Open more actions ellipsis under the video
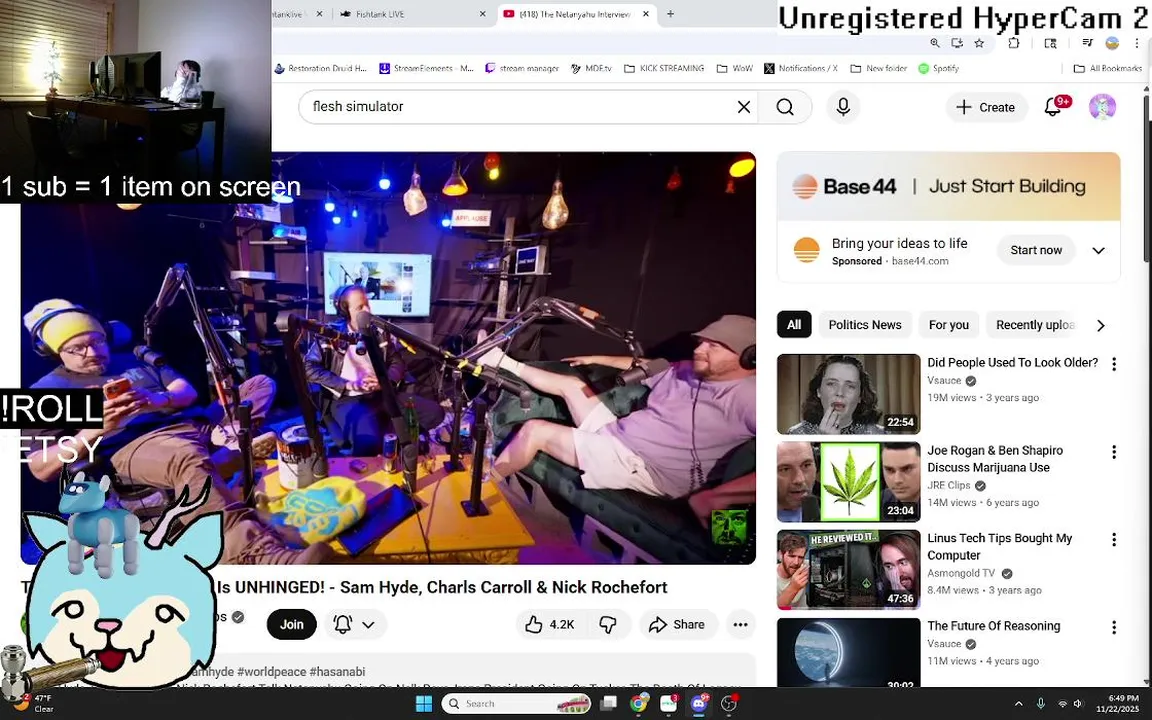Image resolution: width=1152 pixels, height=720 pixels. point(740,624)
